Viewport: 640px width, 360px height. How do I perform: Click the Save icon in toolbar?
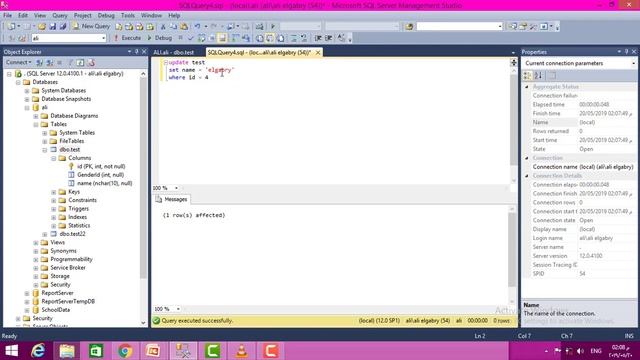click(52, 26)
